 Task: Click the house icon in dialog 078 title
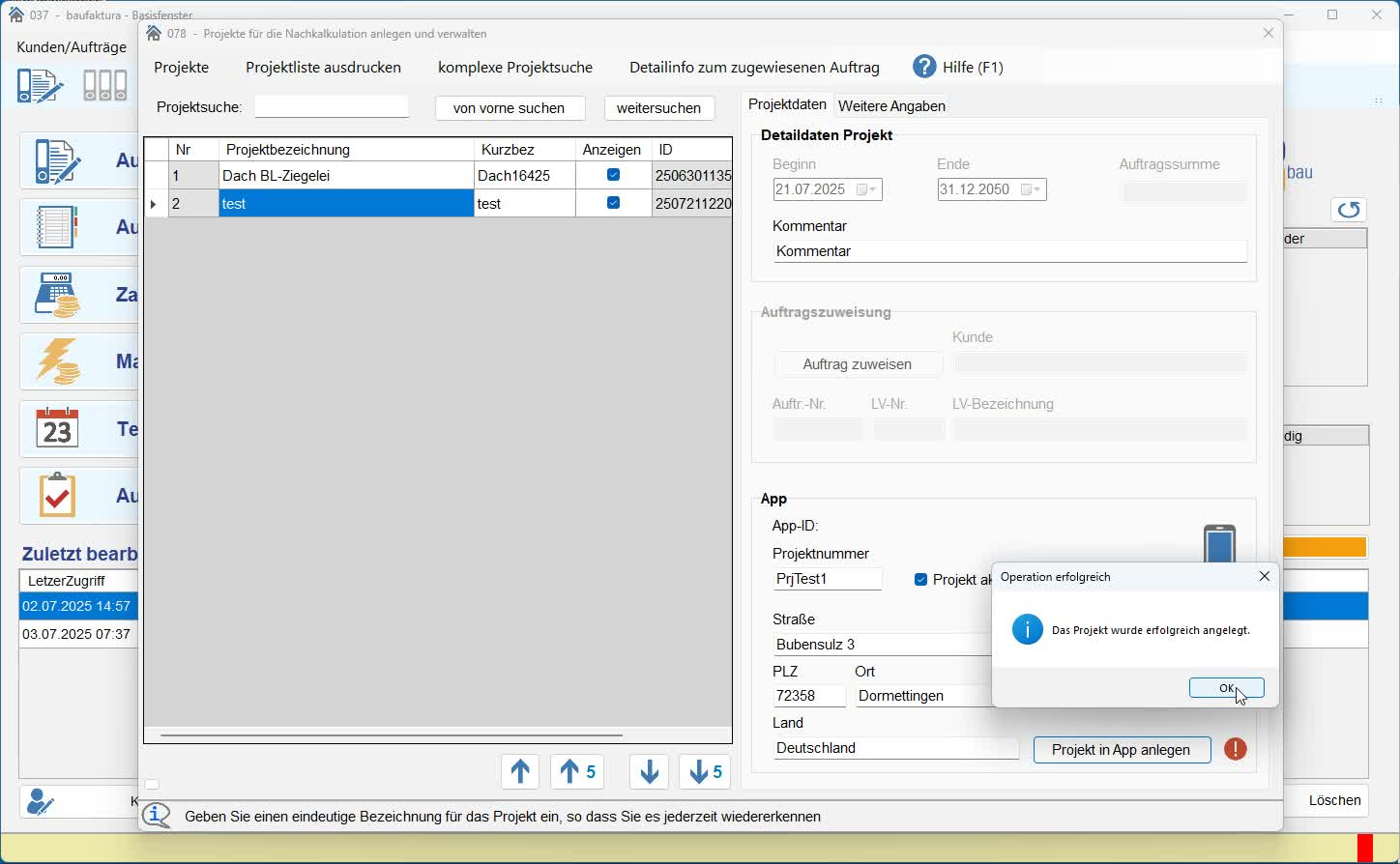pos(154,34)
